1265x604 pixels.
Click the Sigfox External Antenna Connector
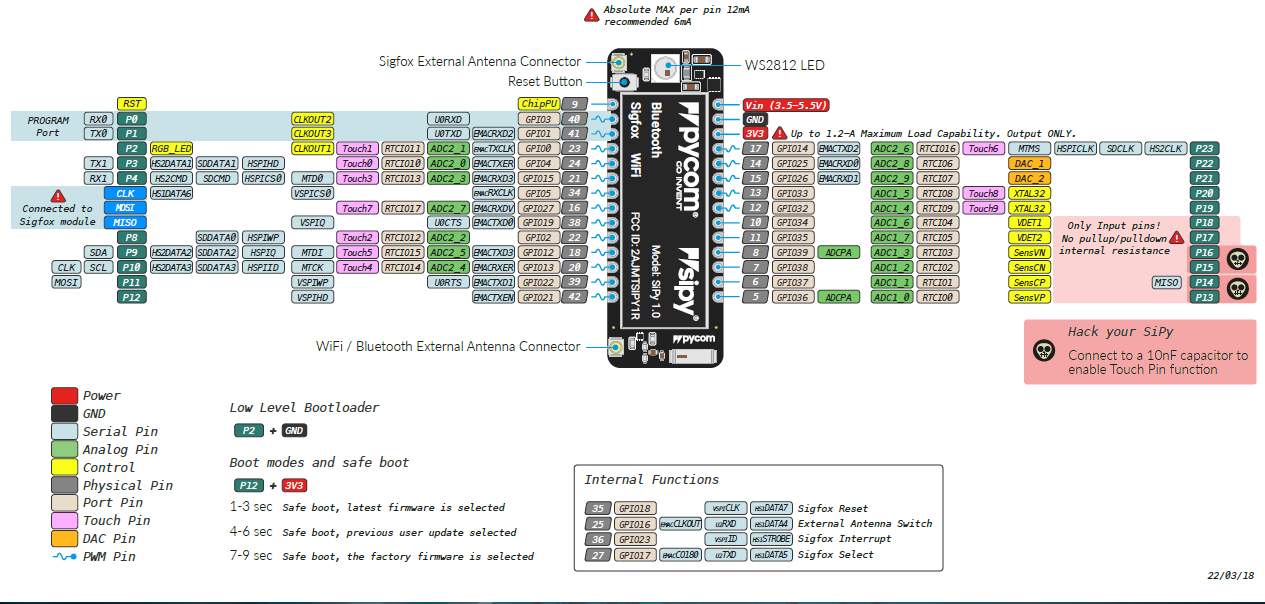(x=618, y=62)
